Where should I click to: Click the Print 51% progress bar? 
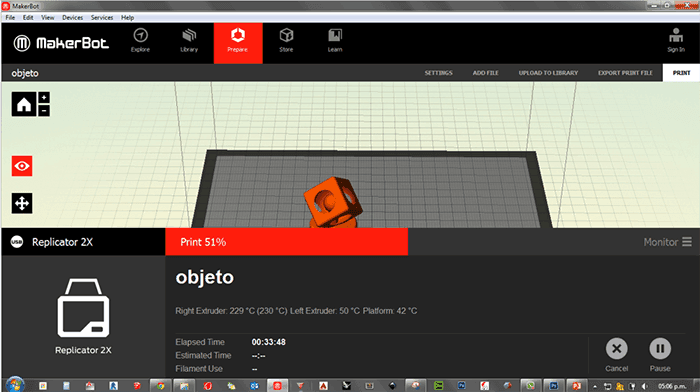point(287,242)
